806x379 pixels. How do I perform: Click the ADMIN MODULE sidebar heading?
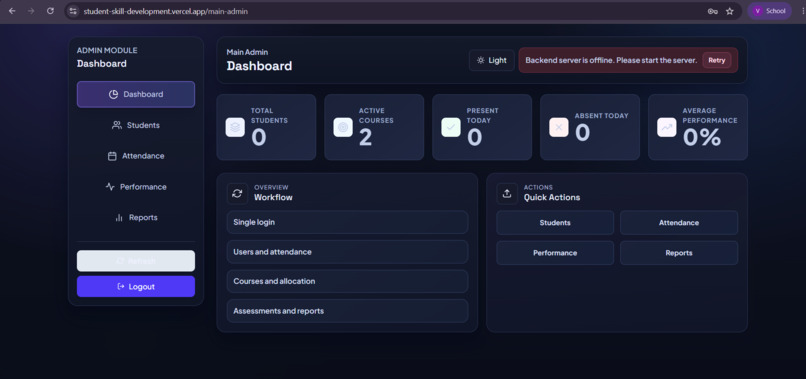[x=107, y=50]
